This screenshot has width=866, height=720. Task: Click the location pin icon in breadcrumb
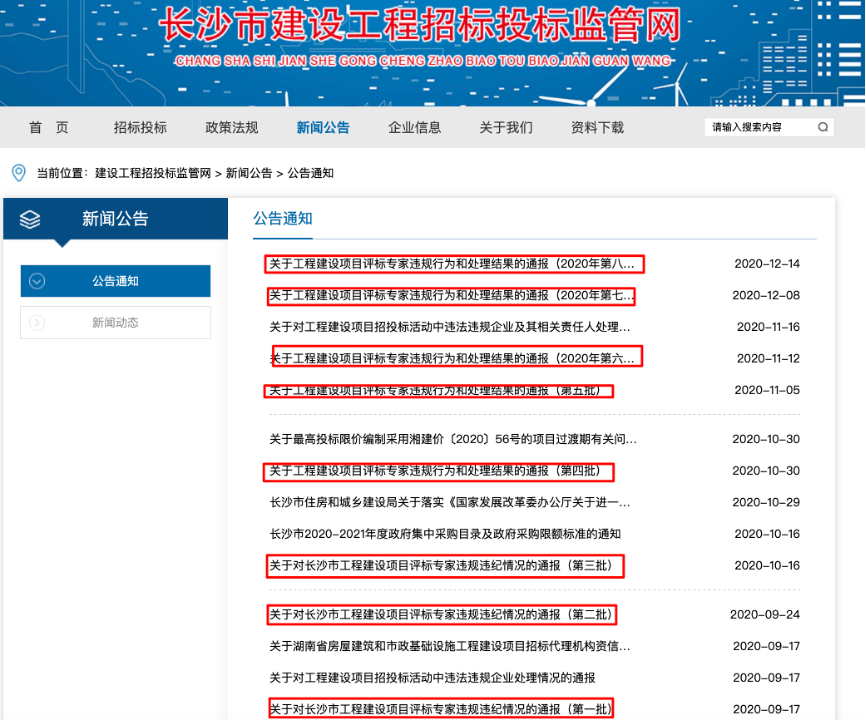(x=16, y=170)
